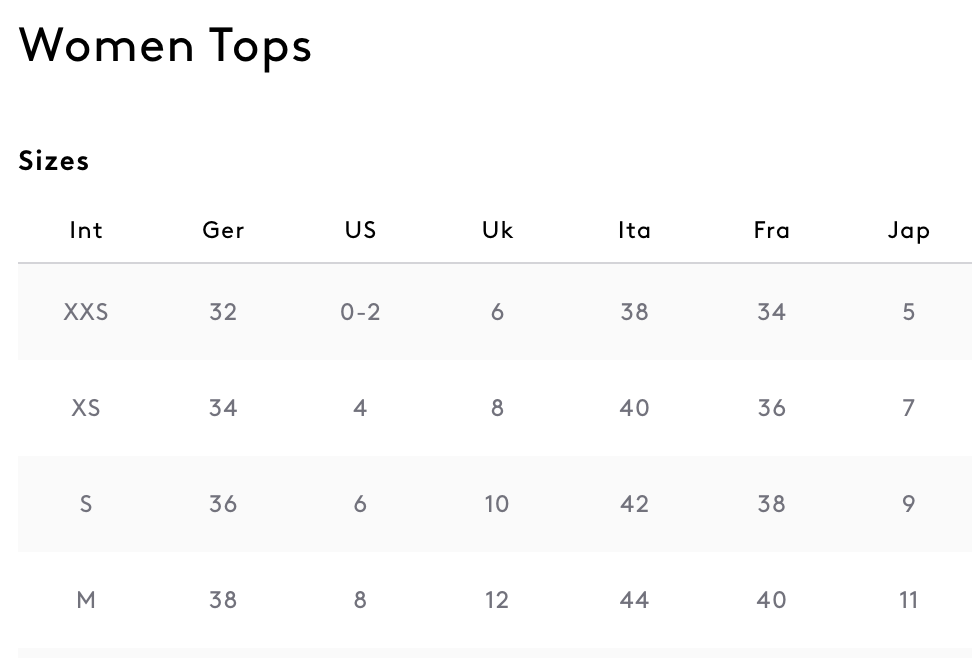Click Italian size 42 cell
This screenshot has width=972, height=658.
coord(634,504)
